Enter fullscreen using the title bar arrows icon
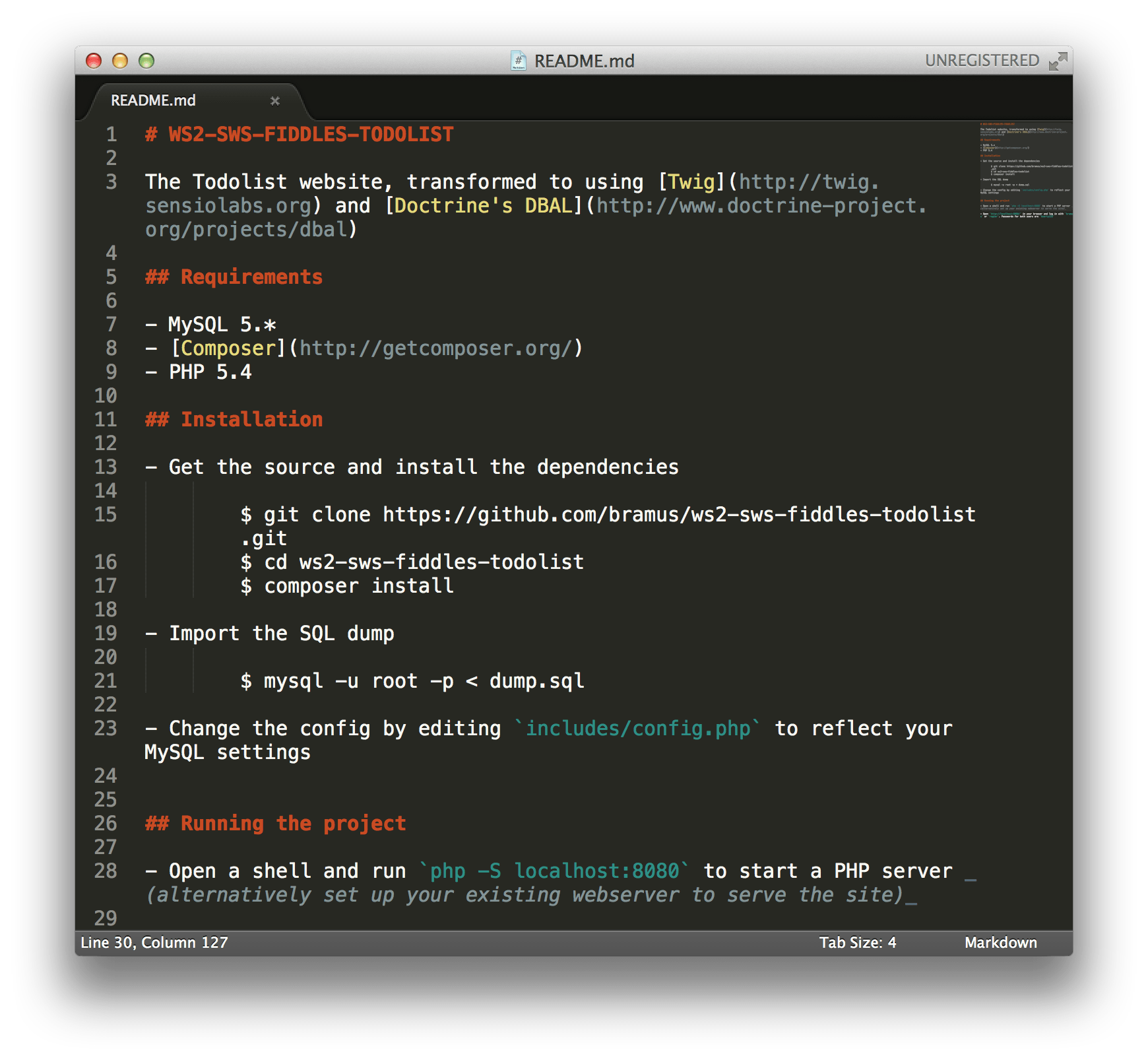 pos(1058,61)
